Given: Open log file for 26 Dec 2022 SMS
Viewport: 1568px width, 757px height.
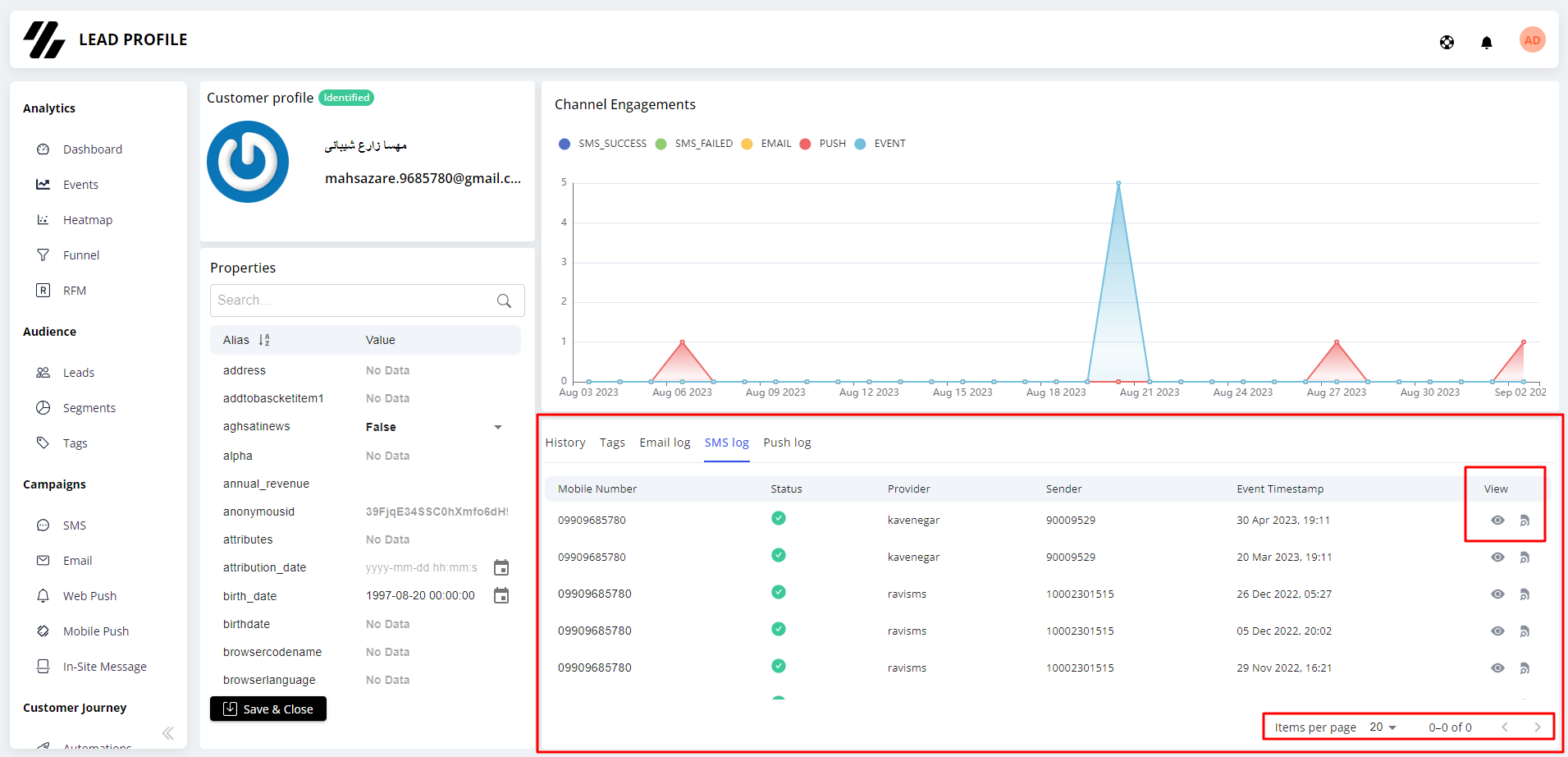Looking at the screenshot, I should coord(1525,594).
